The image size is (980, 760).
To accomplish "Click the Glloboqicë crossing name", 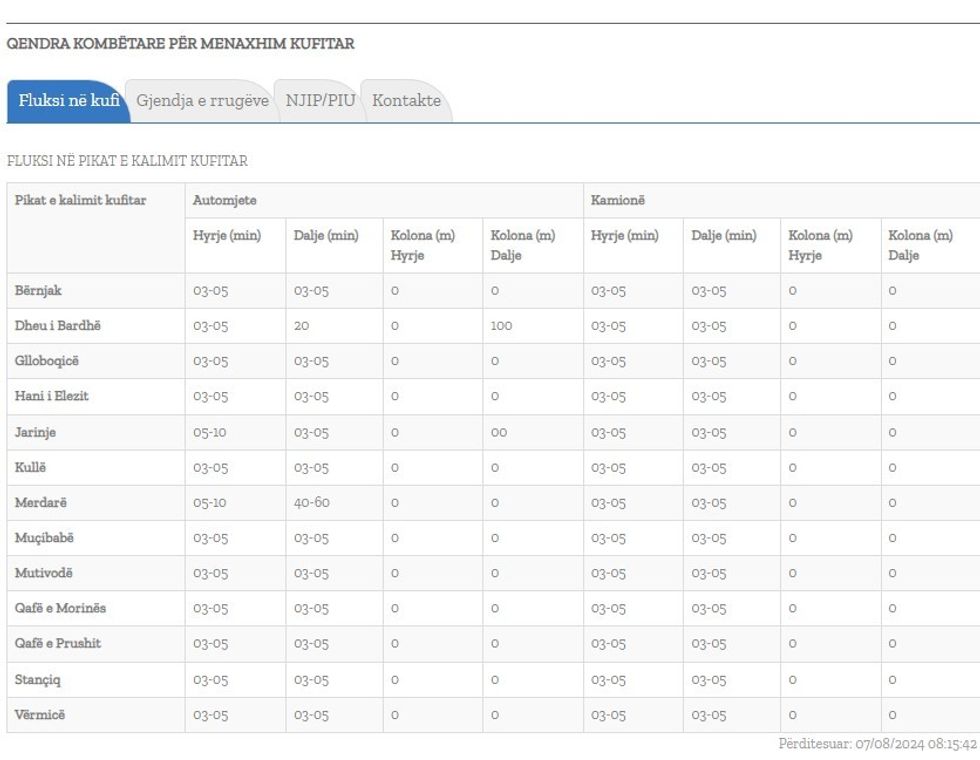I will pos(47,361).
